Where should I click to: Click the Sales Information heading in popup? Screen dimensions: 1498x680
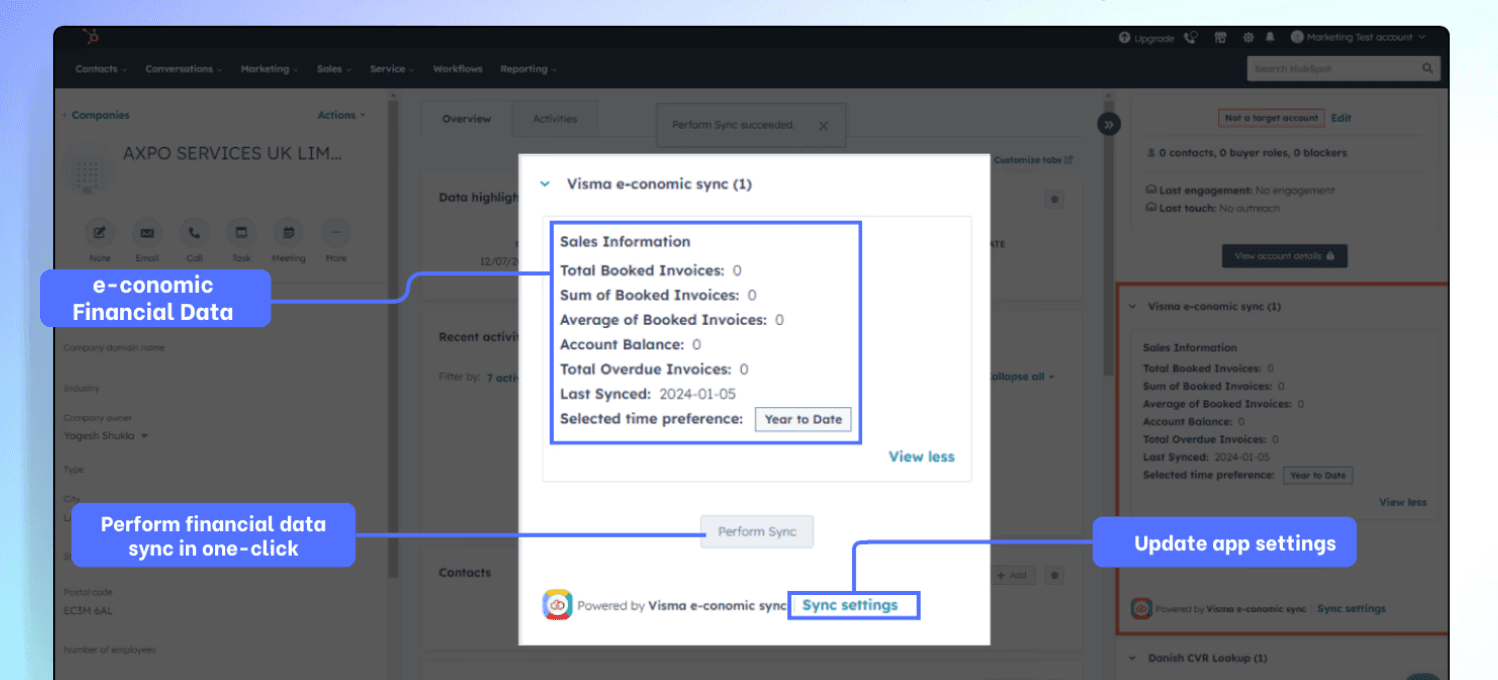(x=625, y=241)
